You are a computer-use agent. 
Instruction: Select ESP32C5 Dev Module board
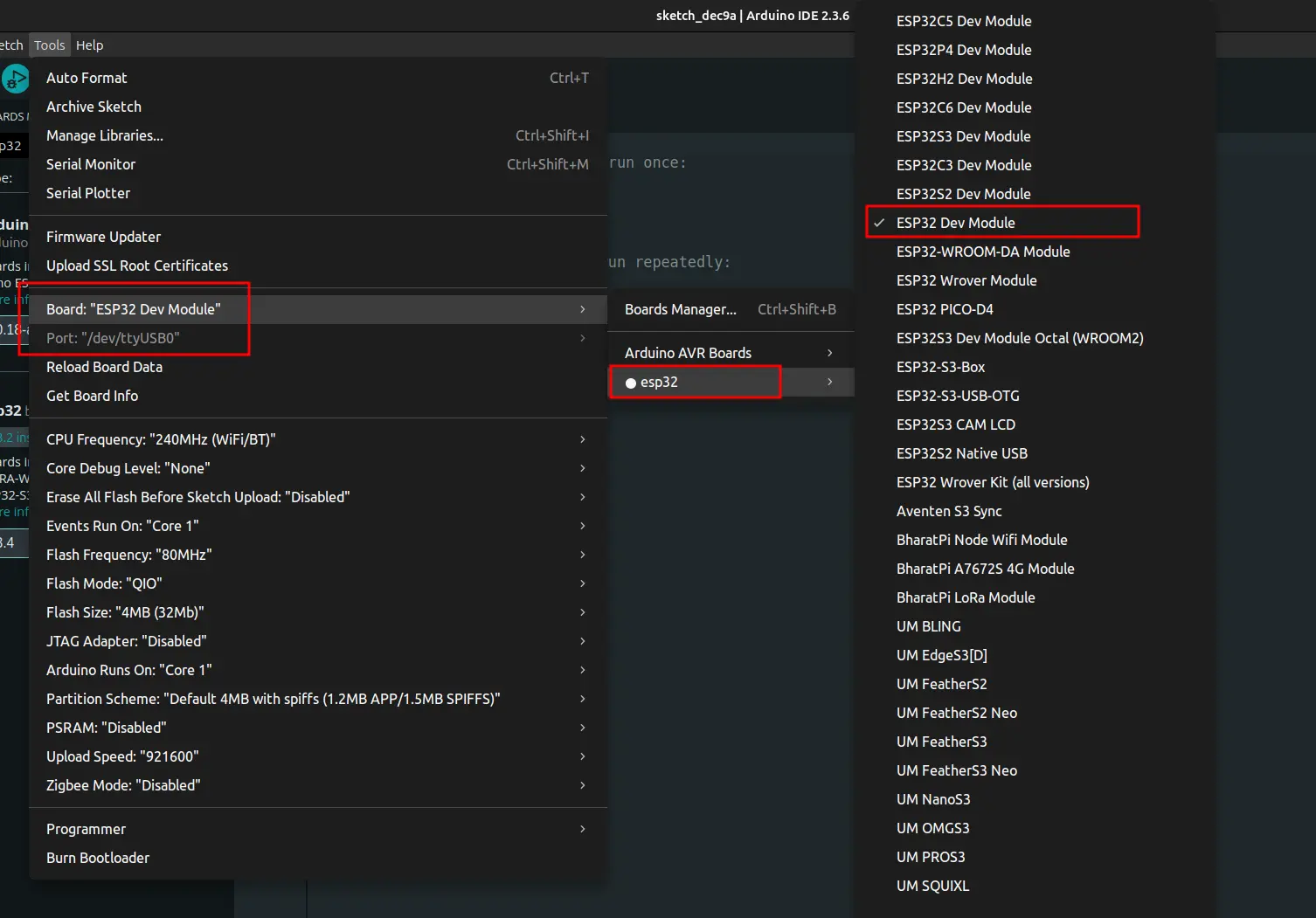pyautogui.click(x=1035, y=21)
